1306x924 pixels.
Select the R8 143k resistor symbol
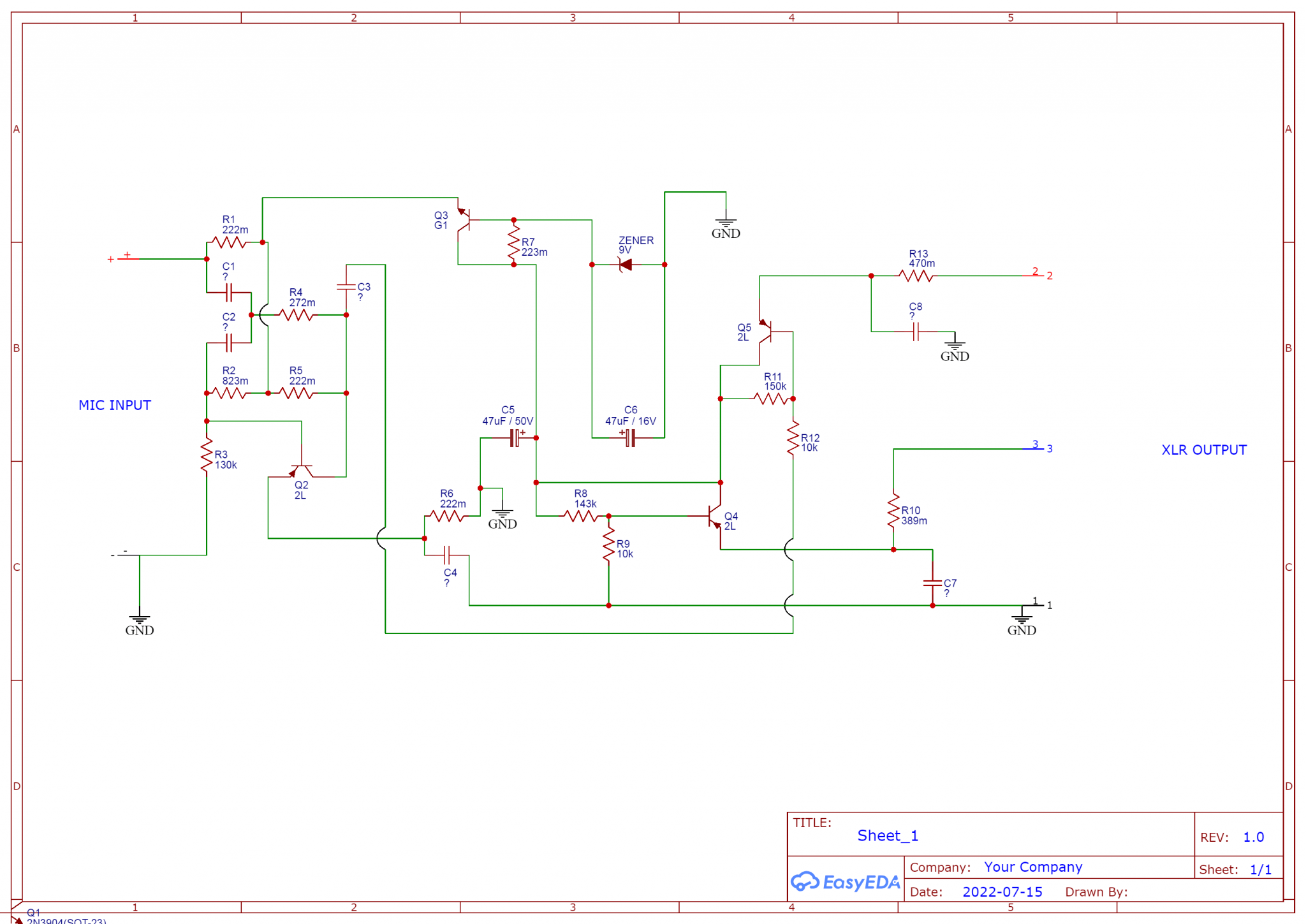[581, 516]
